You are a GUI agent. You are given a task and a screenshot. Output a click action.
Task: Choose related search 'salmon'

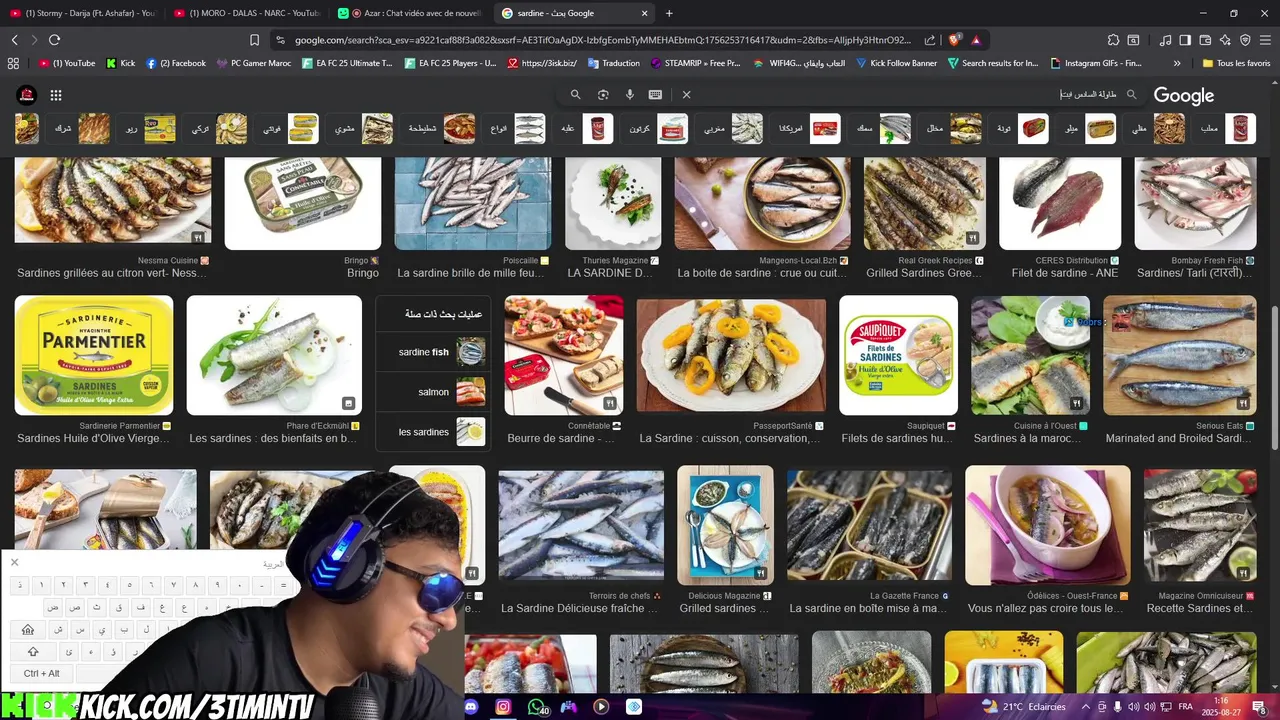pos(434,392)
